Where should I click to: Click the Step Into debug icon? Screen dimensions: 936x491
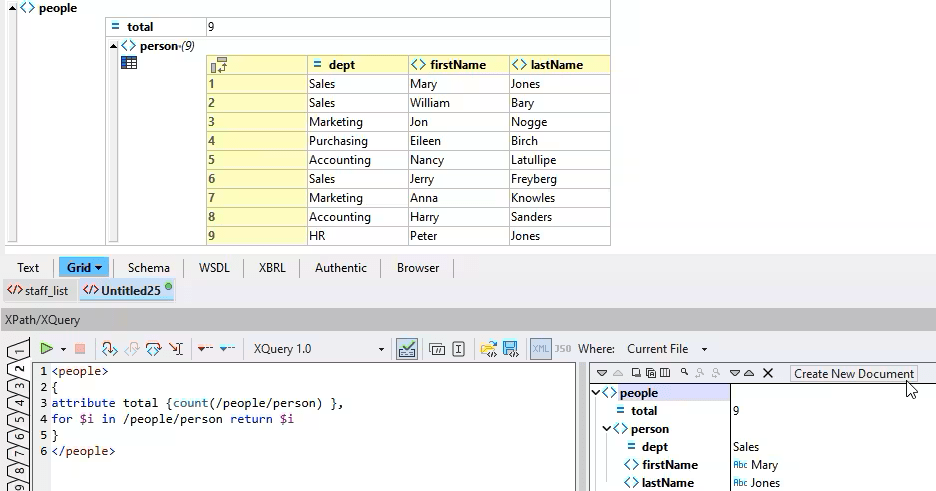point(110,349)
